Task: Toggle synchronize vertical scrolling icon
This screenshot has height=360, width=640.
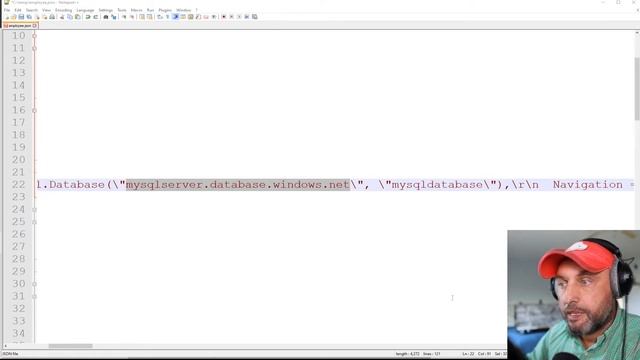Action: (142, 17)
